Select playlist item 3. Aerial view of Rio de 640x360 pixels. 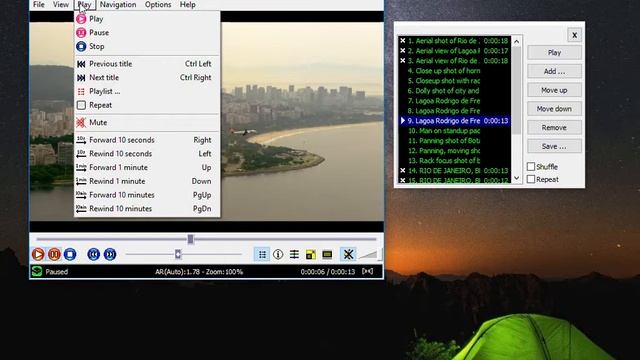455,61
